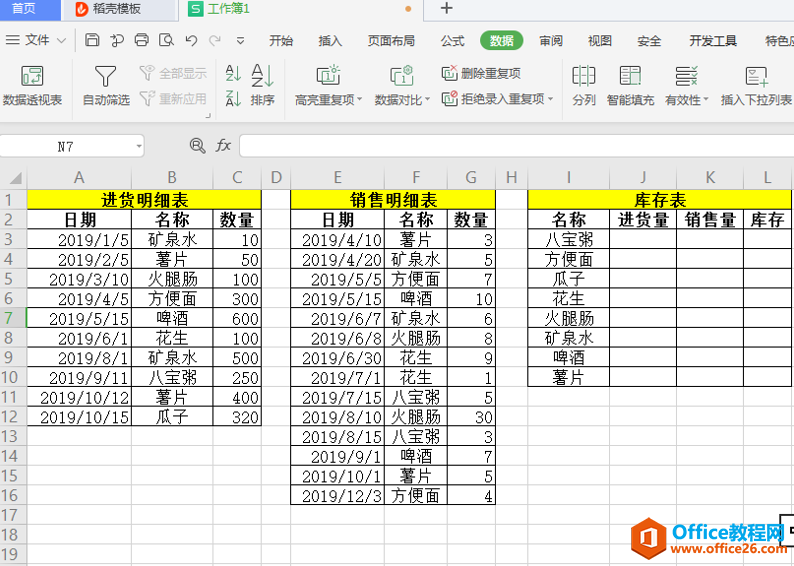Select 瓜子 in the 库存表 table
The image size is (794, 566).
point(569,278)
